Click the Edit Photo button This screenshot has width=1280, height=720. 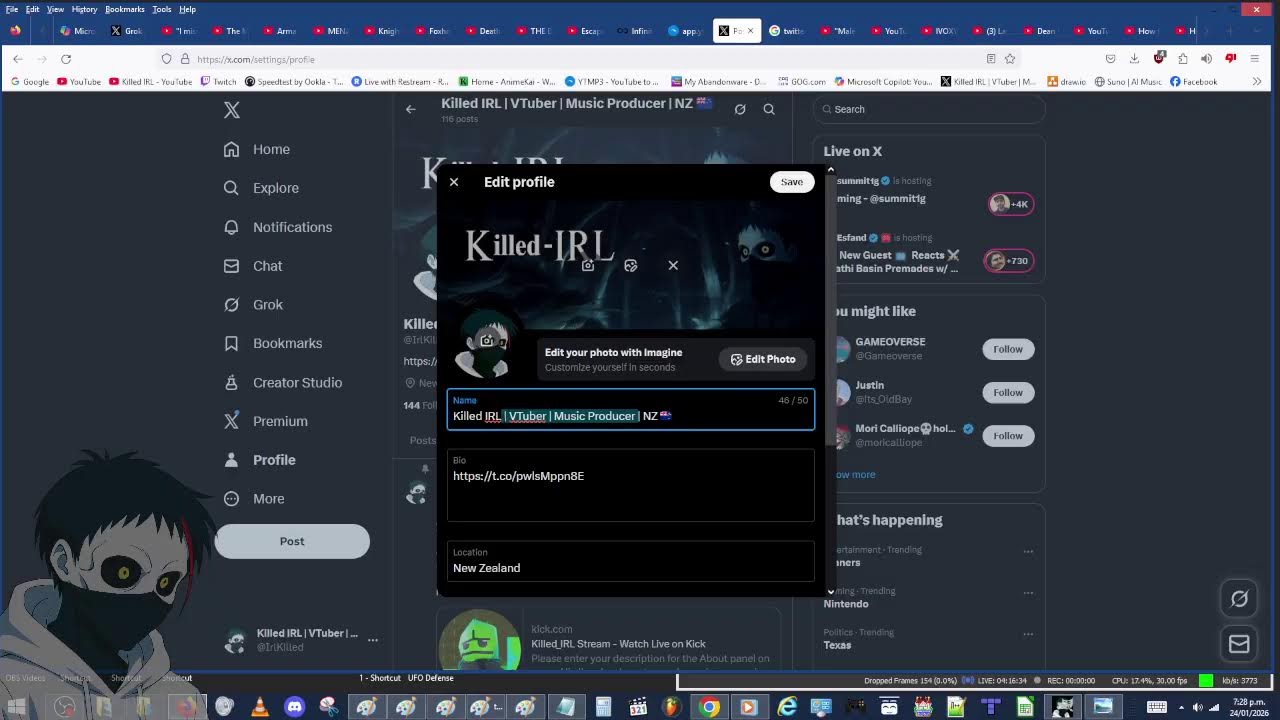(763, 359)
